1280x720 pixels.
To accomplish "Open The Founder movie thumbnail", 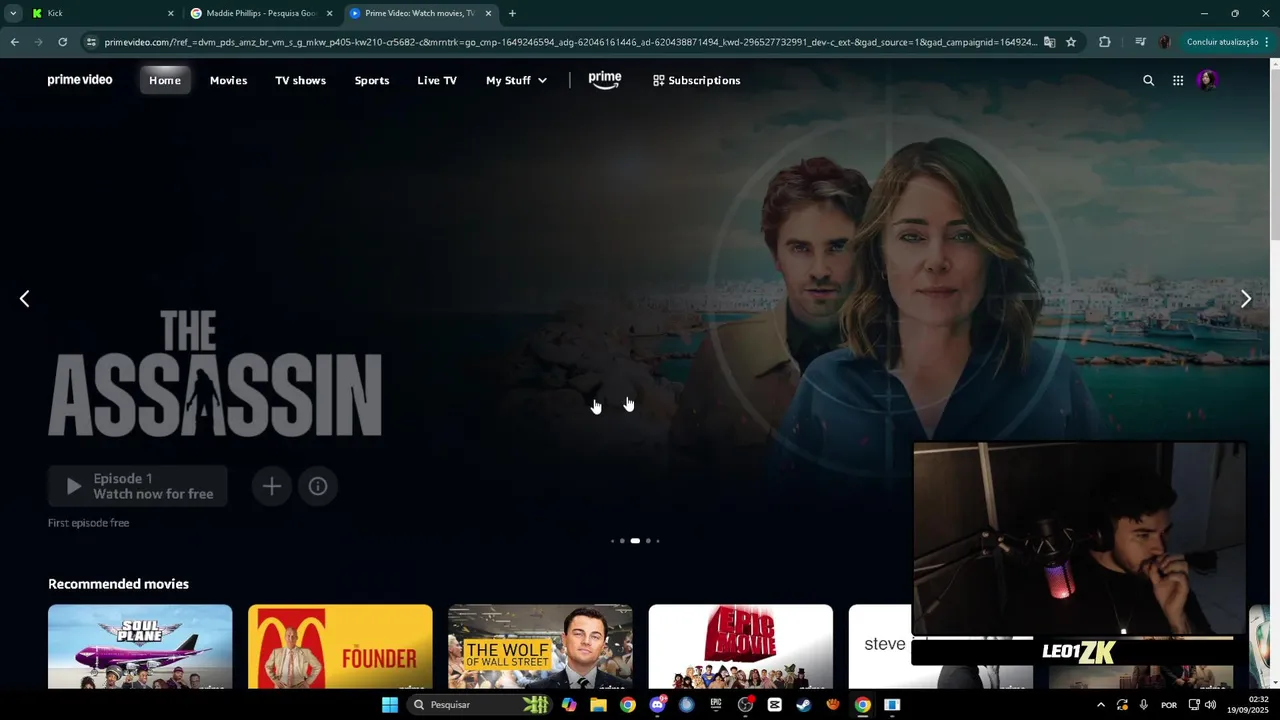I will (340, 647).
